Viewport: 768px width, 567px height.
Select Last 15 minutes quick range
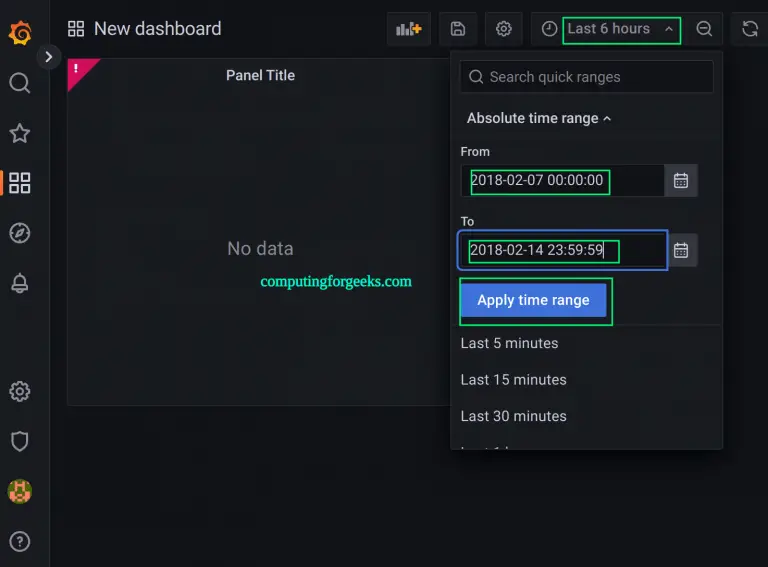point(513,380)
